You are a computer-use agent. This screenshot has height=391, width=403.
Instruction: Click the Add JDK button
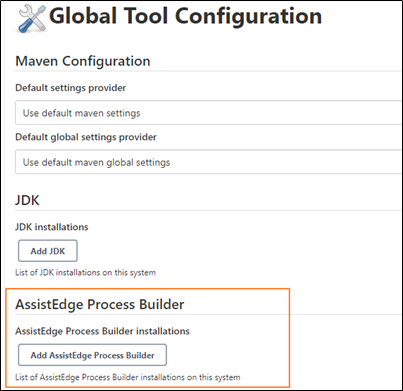(48, 251)
